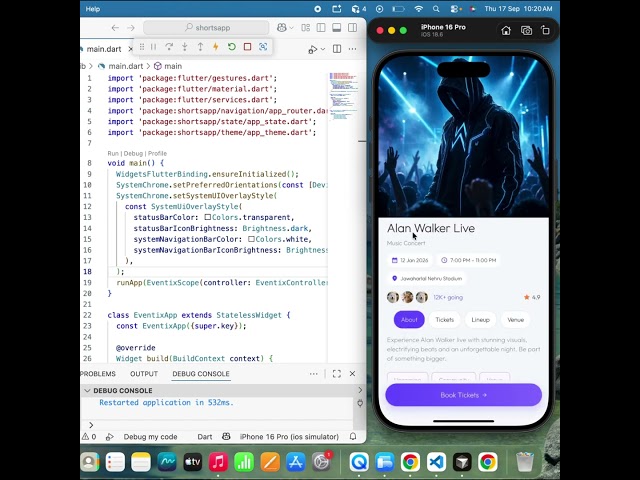Click the Debug code lens link
The width and height of the screenshot is (640, 480).
click(x=133, y=153)
